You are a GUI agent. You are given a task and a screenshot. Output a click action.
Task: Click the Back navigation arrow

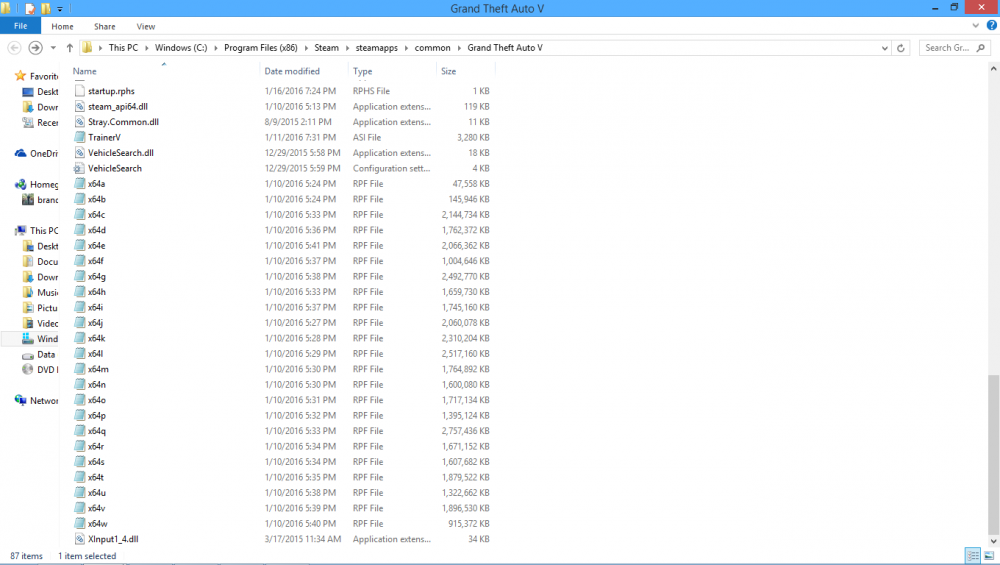(14, 48)
